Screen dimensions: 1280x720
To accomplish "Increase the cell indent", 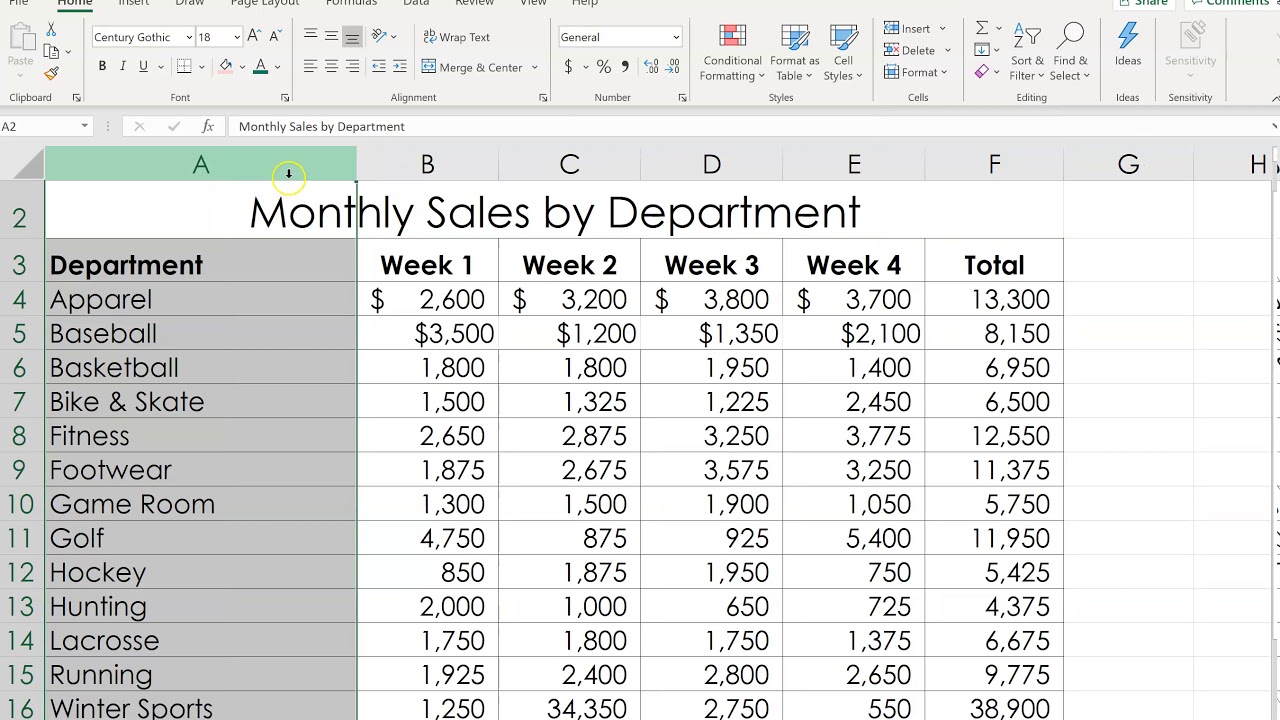I will (400, 67).
